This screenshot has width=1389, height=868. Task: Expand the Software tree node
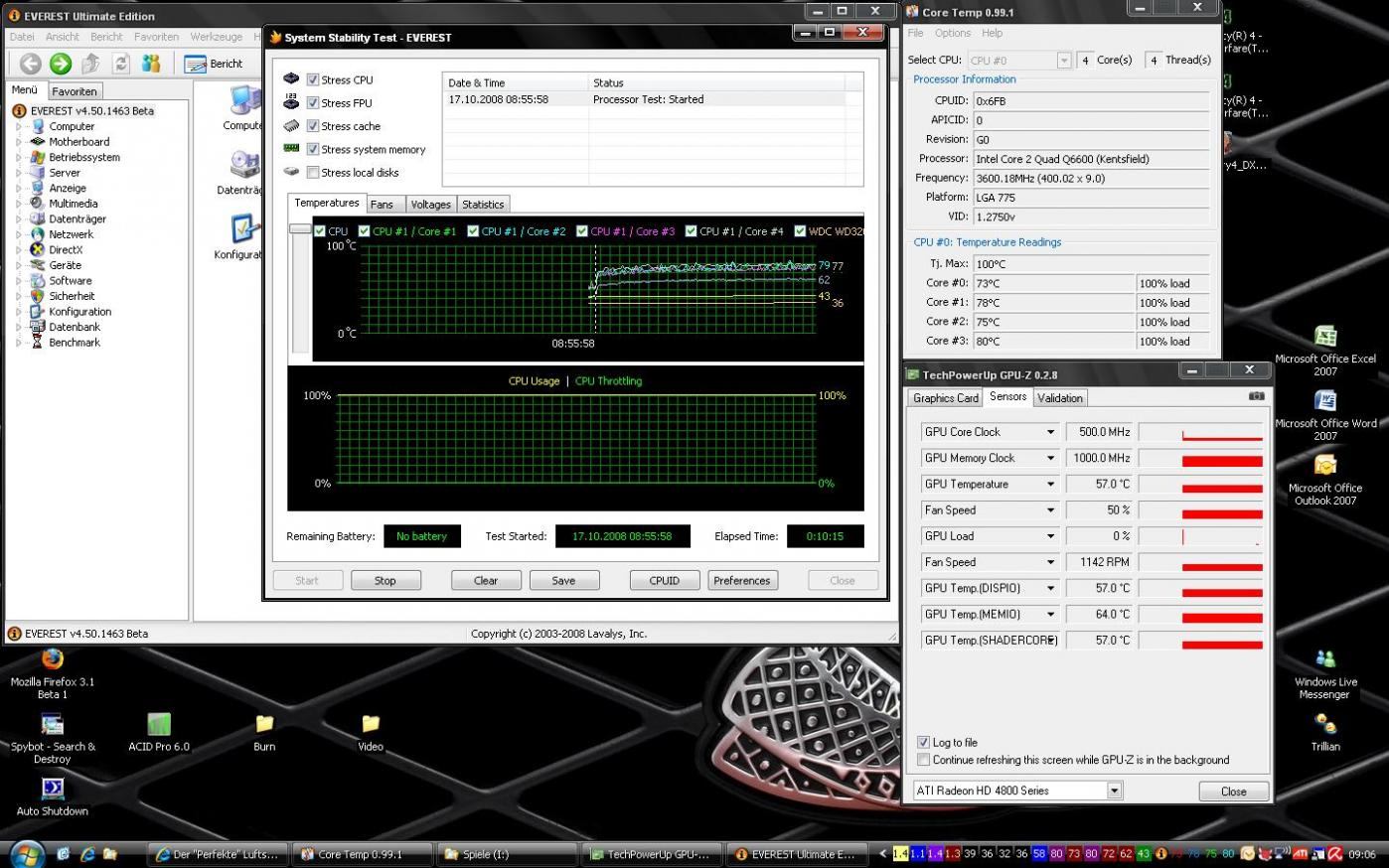[18, 281]
